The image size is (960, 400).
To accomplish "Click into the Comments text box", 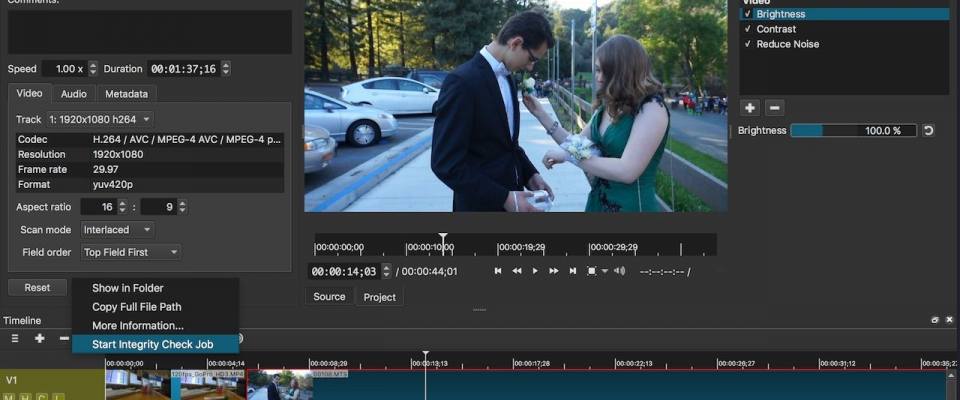I will point(149,32).
